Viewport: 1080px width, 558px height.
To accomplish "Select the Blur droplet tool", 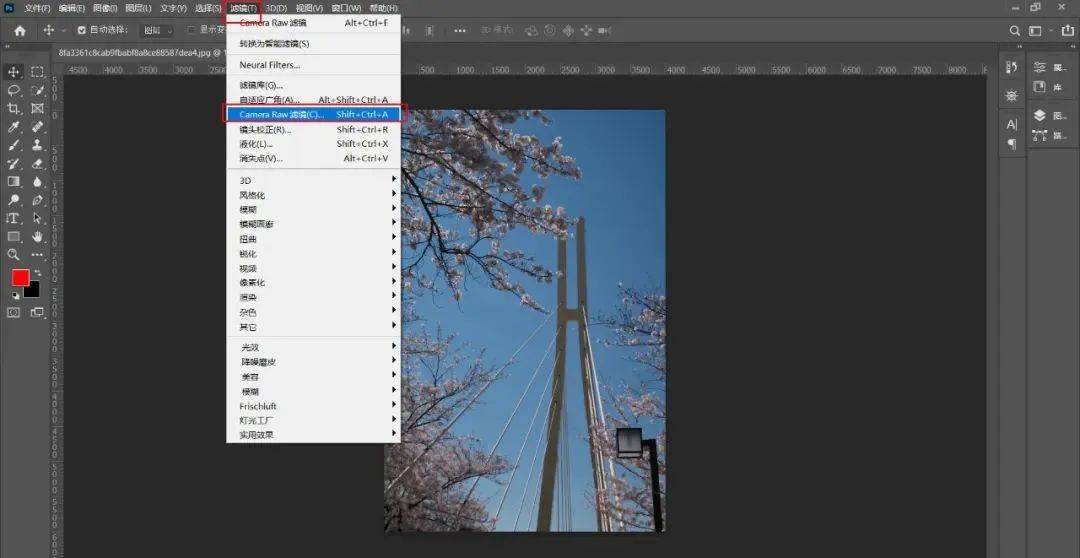I will (37, 181).
